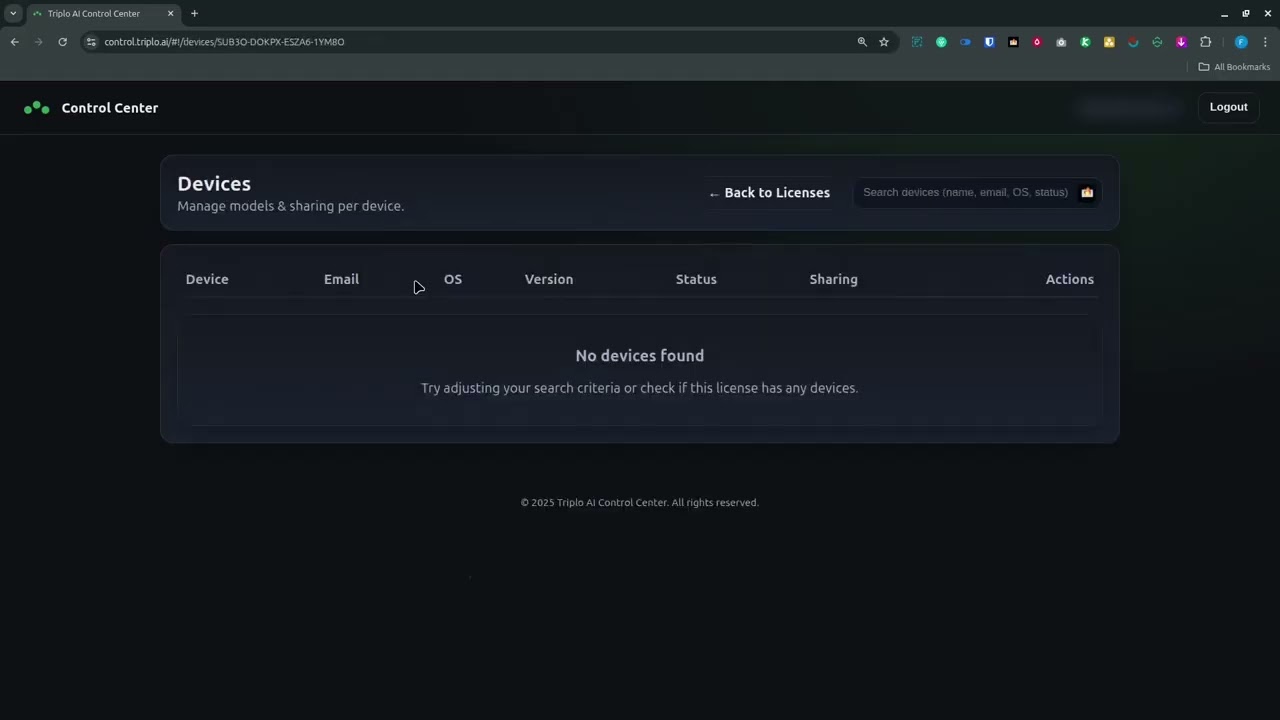Click the 2025 Triplo AI copyright footer text
This screenshot has height=720, width=1280.
pyautogui.click(x=640, y=503)
